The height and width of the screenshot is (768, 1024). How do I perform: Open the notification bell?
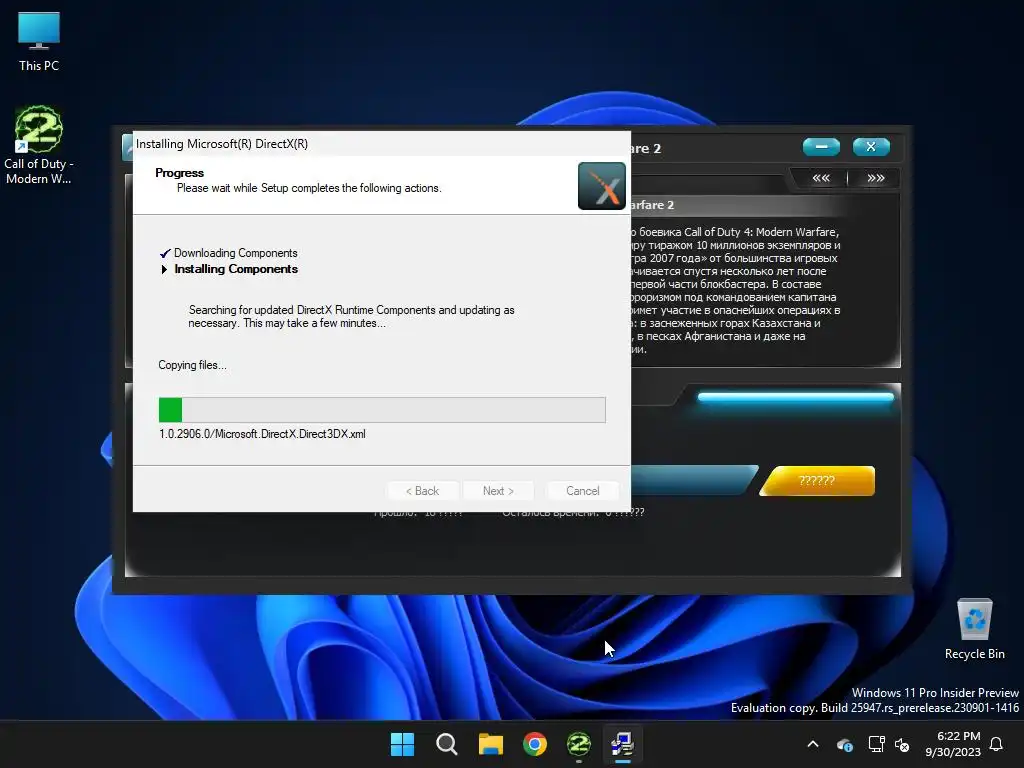[x=997, y=744]
